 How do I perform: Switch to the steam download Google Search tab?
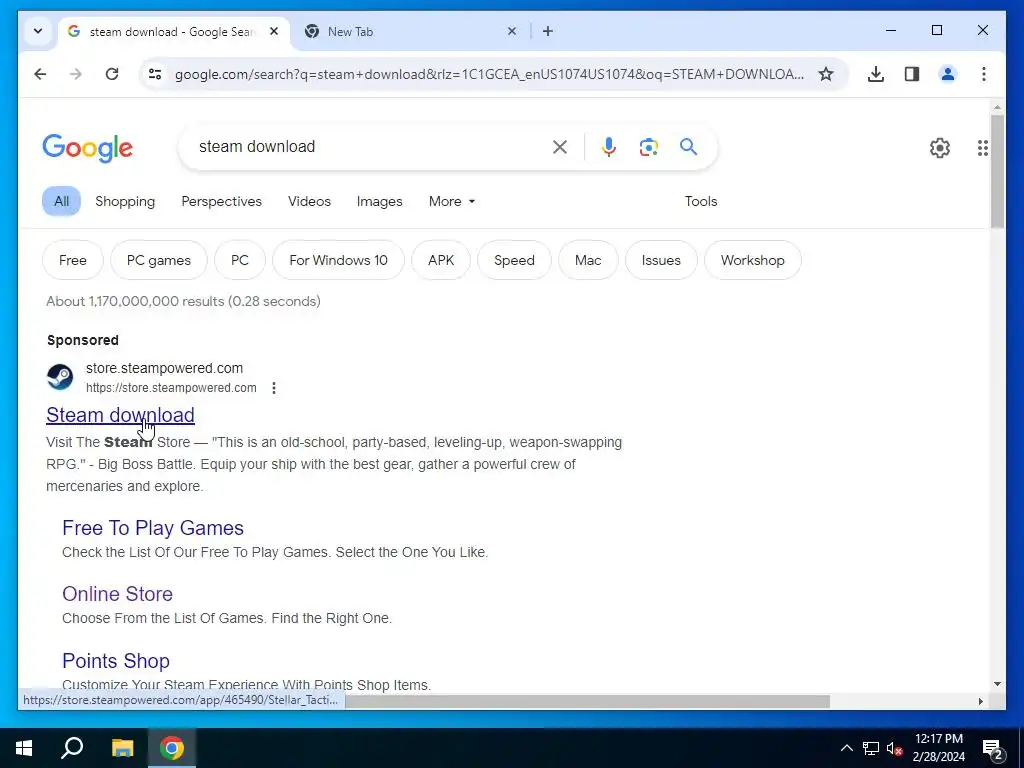click(174, 31)
